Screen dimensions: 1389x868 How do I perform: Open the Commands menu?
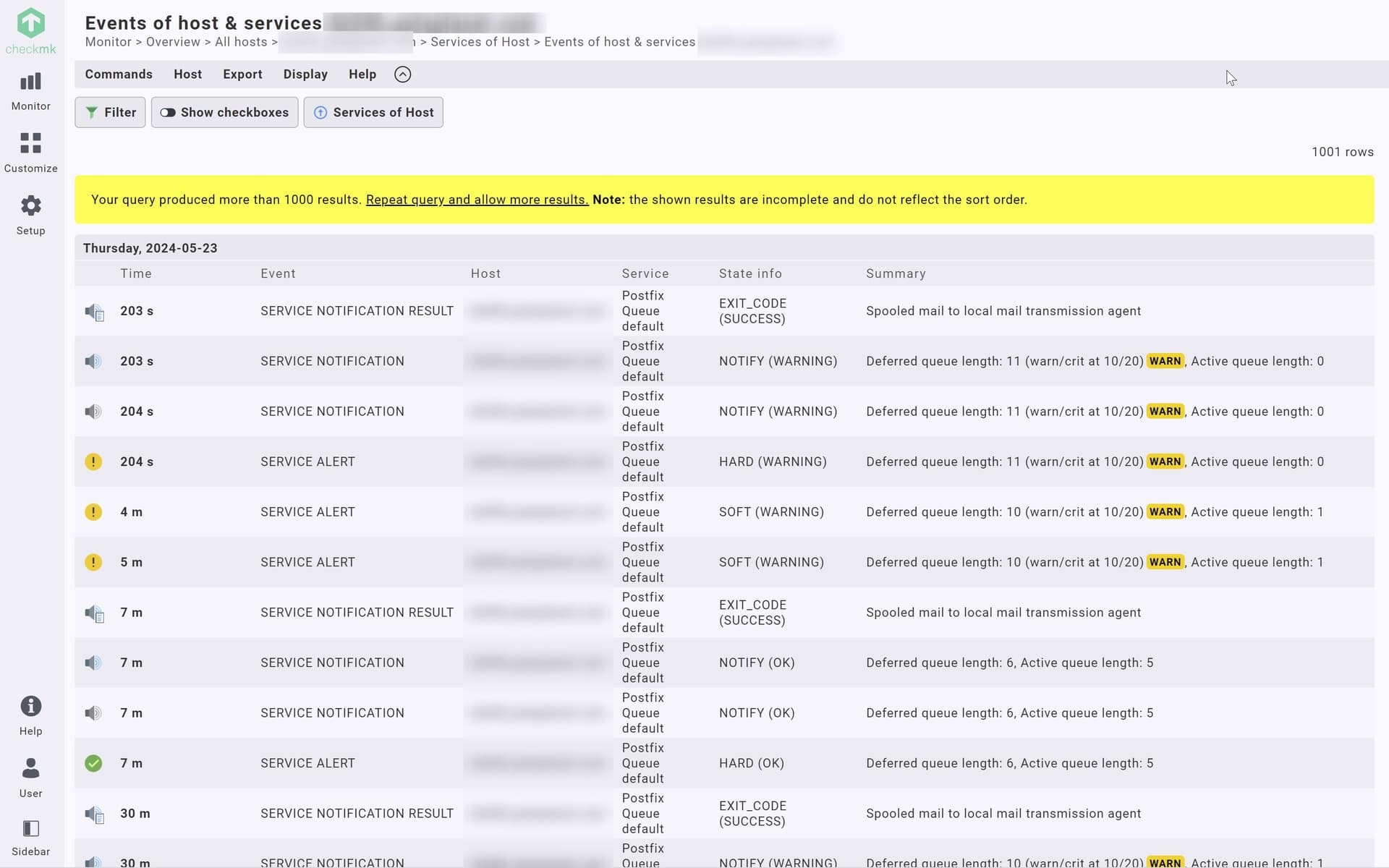point(119,74)
